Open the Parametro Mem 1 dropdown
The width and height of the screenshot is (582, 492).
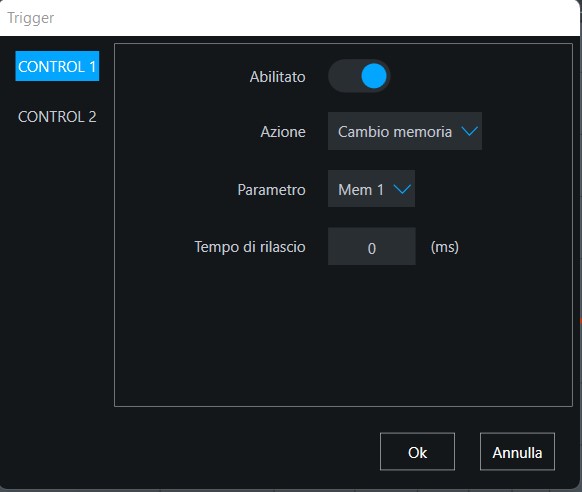pos(371,189)
